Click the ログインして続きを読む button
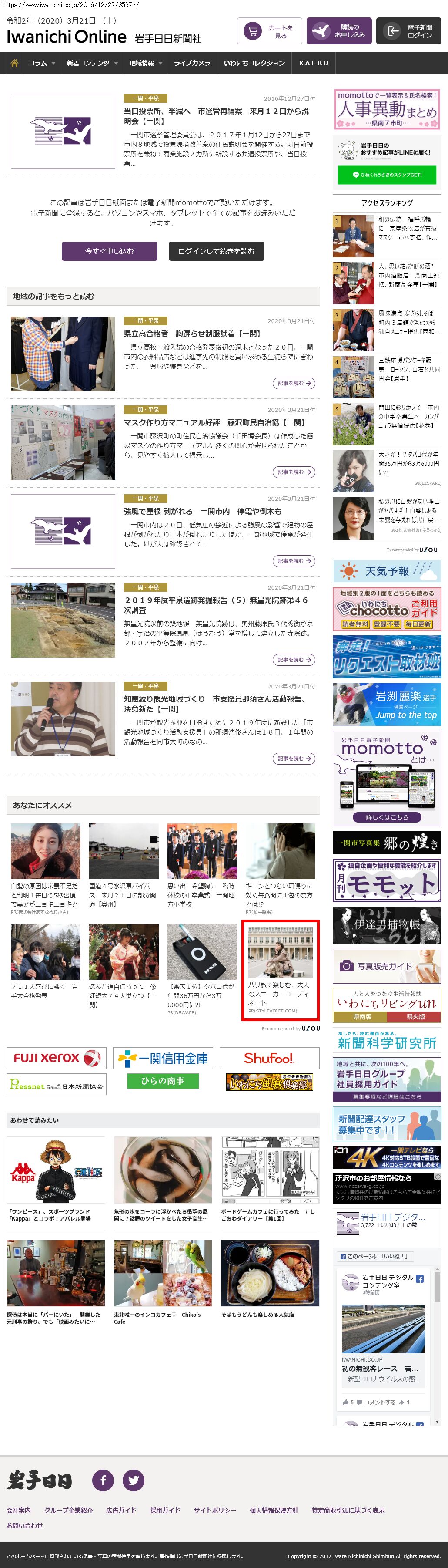 click(217, 251)
